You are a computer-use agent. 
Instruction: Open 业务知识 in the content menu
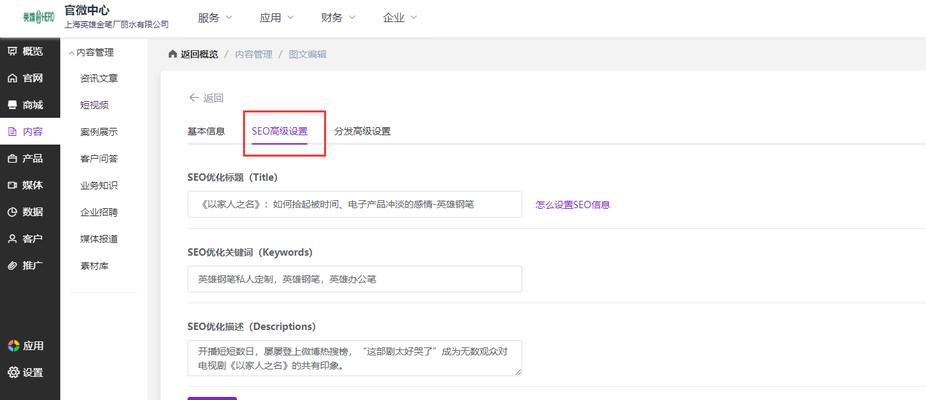point(99,186)
